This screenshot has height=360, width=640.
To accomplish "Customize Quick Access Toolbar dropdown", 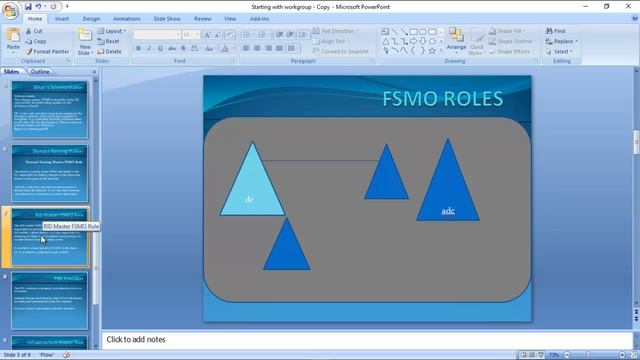I will click(67, 7).
